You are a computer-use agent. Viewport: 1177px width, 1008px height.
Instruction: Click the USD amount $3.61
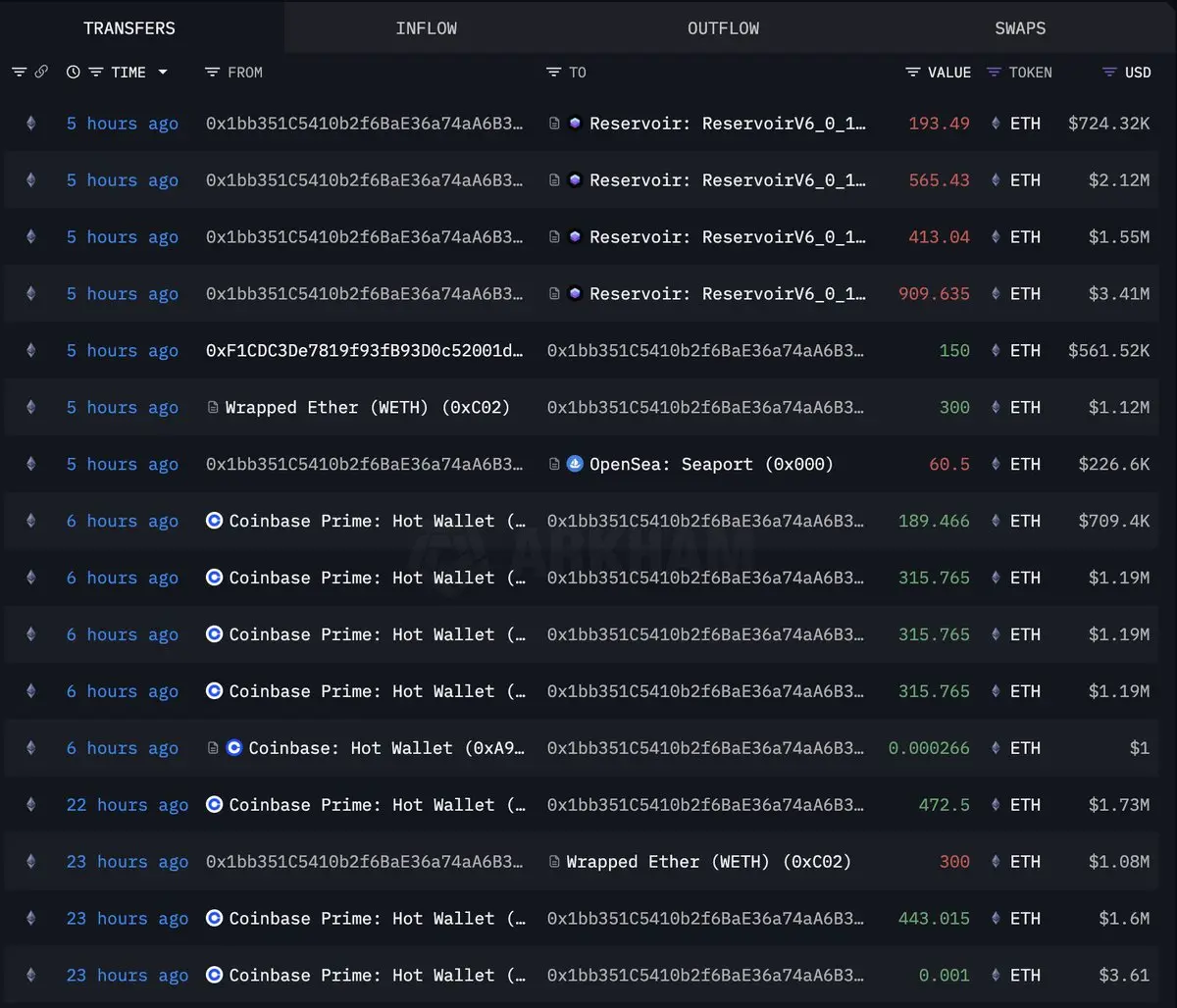point(1124,976)
